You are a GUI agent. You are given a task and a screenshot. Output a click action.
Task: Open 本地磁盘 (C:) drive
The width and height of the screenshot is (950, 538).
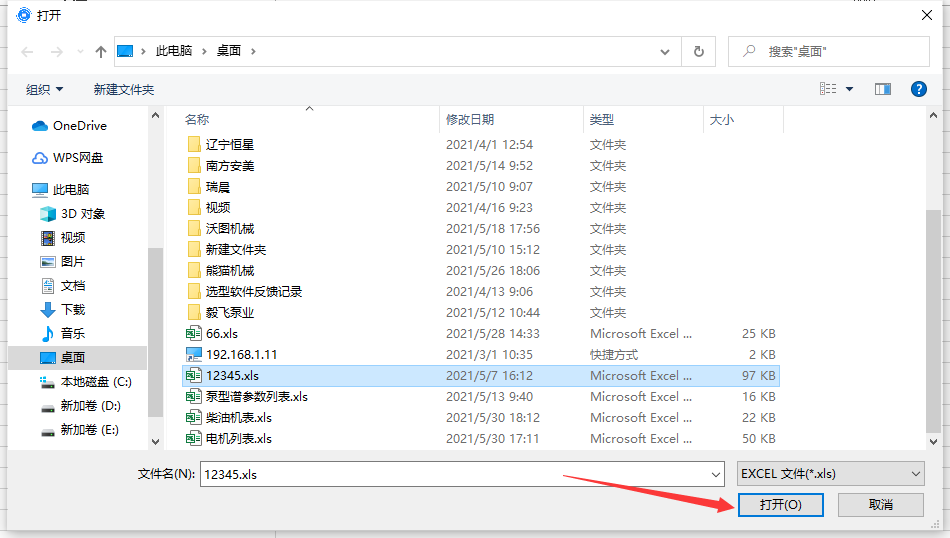85,382
